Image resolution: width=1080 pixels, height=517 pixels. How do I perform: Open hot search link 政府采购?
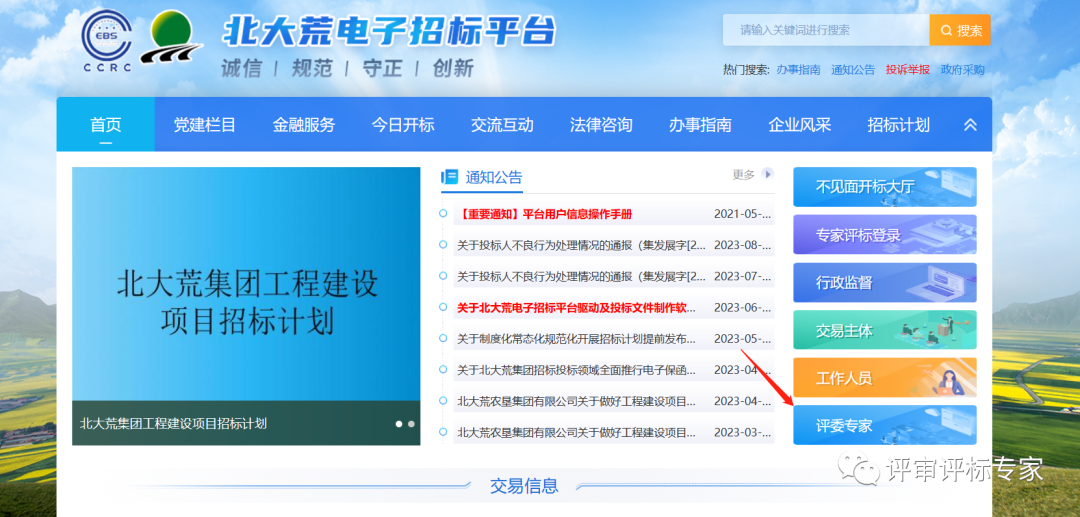[962, 70]
